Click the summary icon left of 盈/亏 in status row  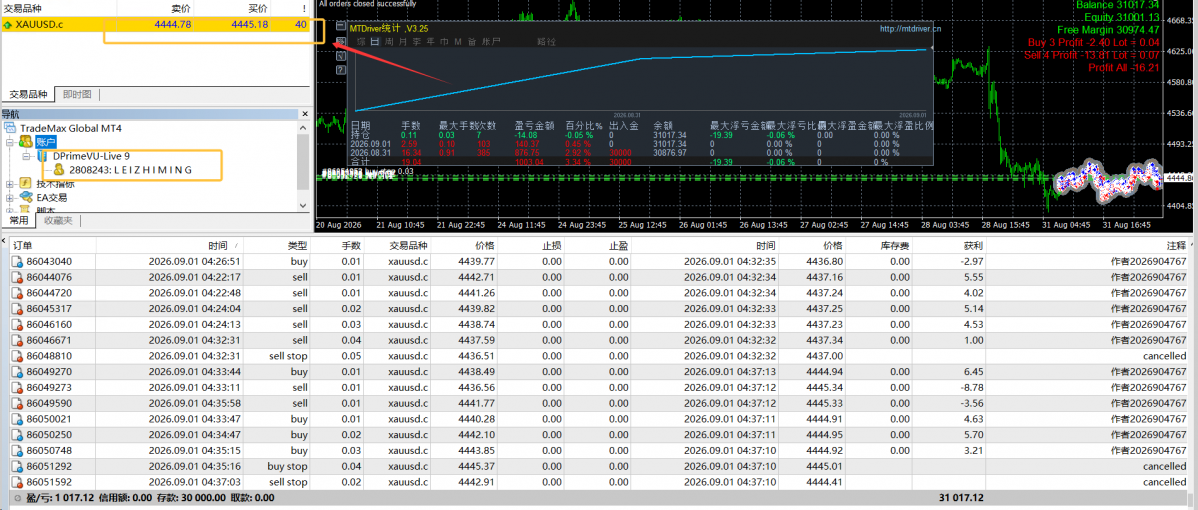[x=18, y=498]
